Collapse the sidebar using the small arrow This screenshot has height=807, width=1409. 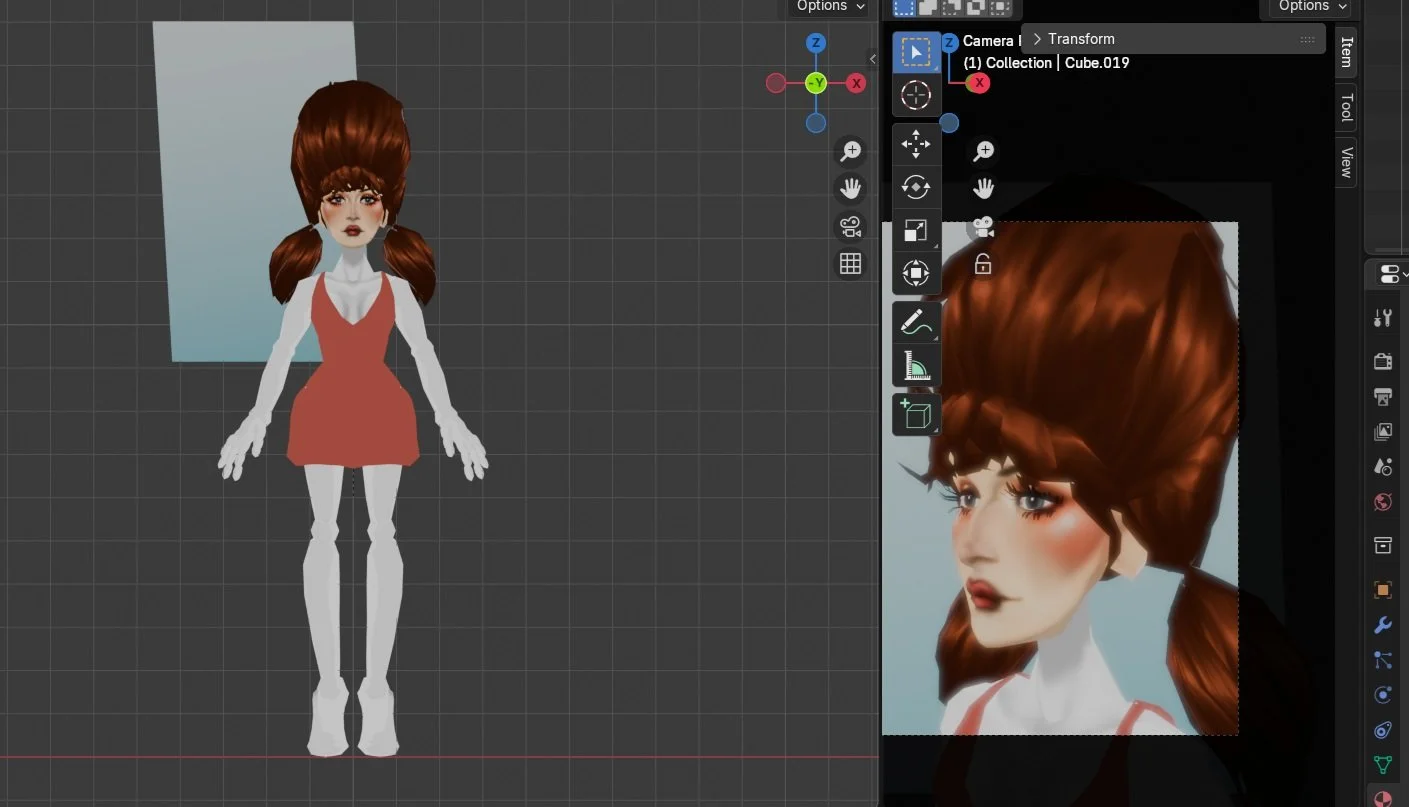click(872, 59)
